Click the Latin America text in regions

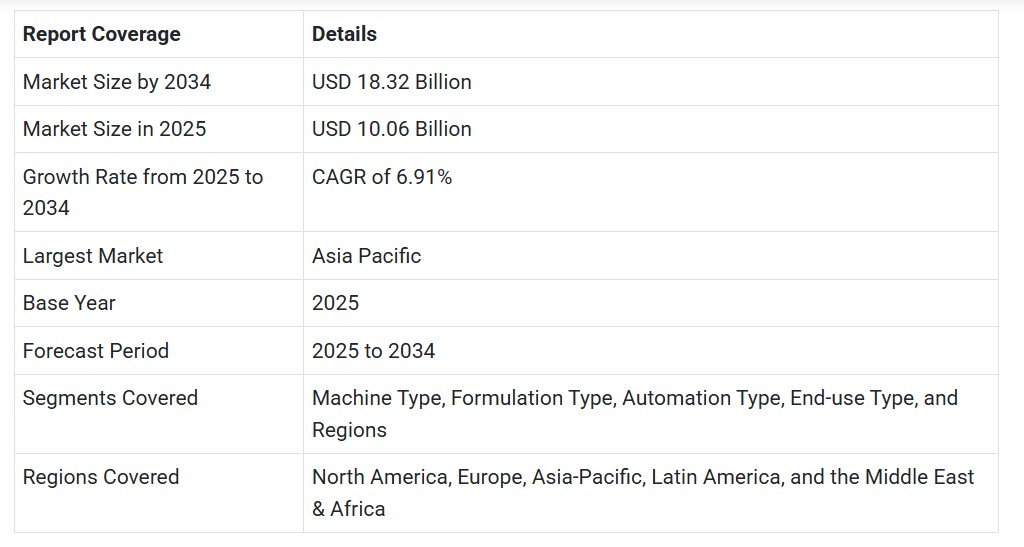(714, 477)
